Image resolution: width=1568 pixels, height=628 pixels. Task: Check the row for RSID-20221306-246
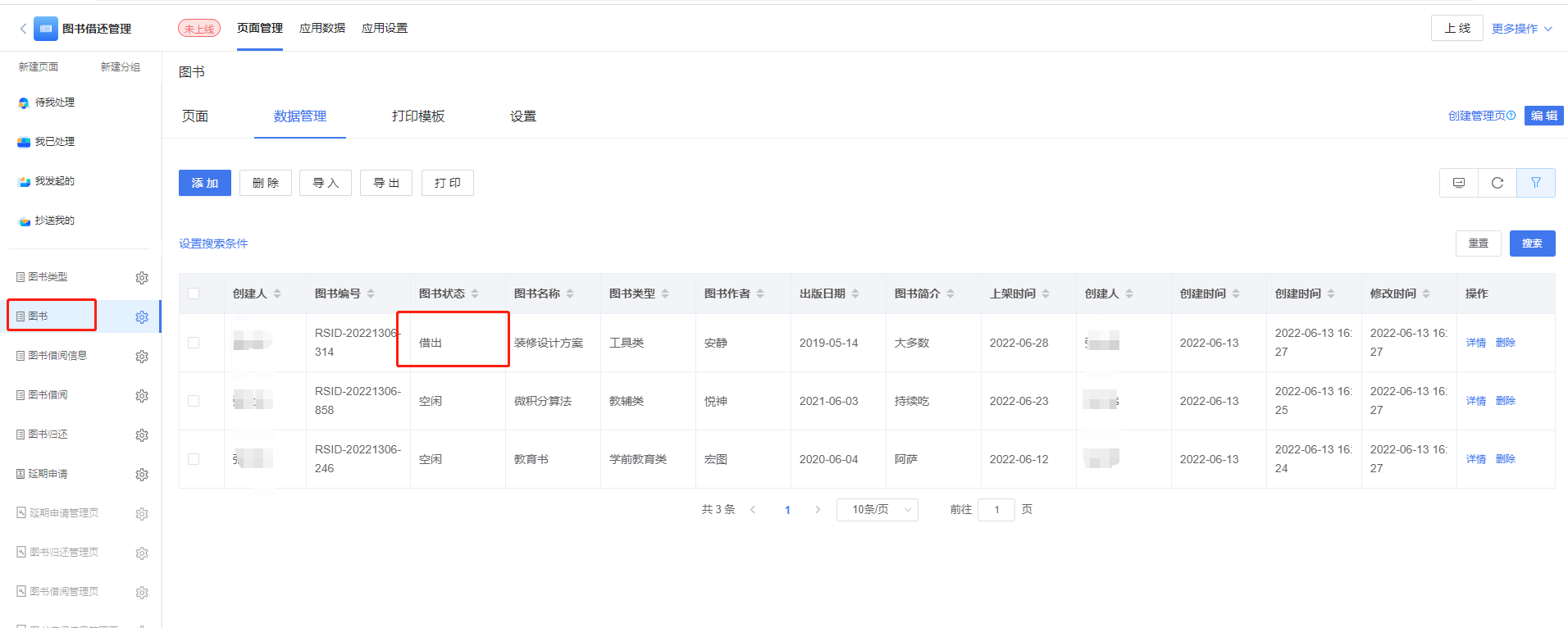point(194,459)
